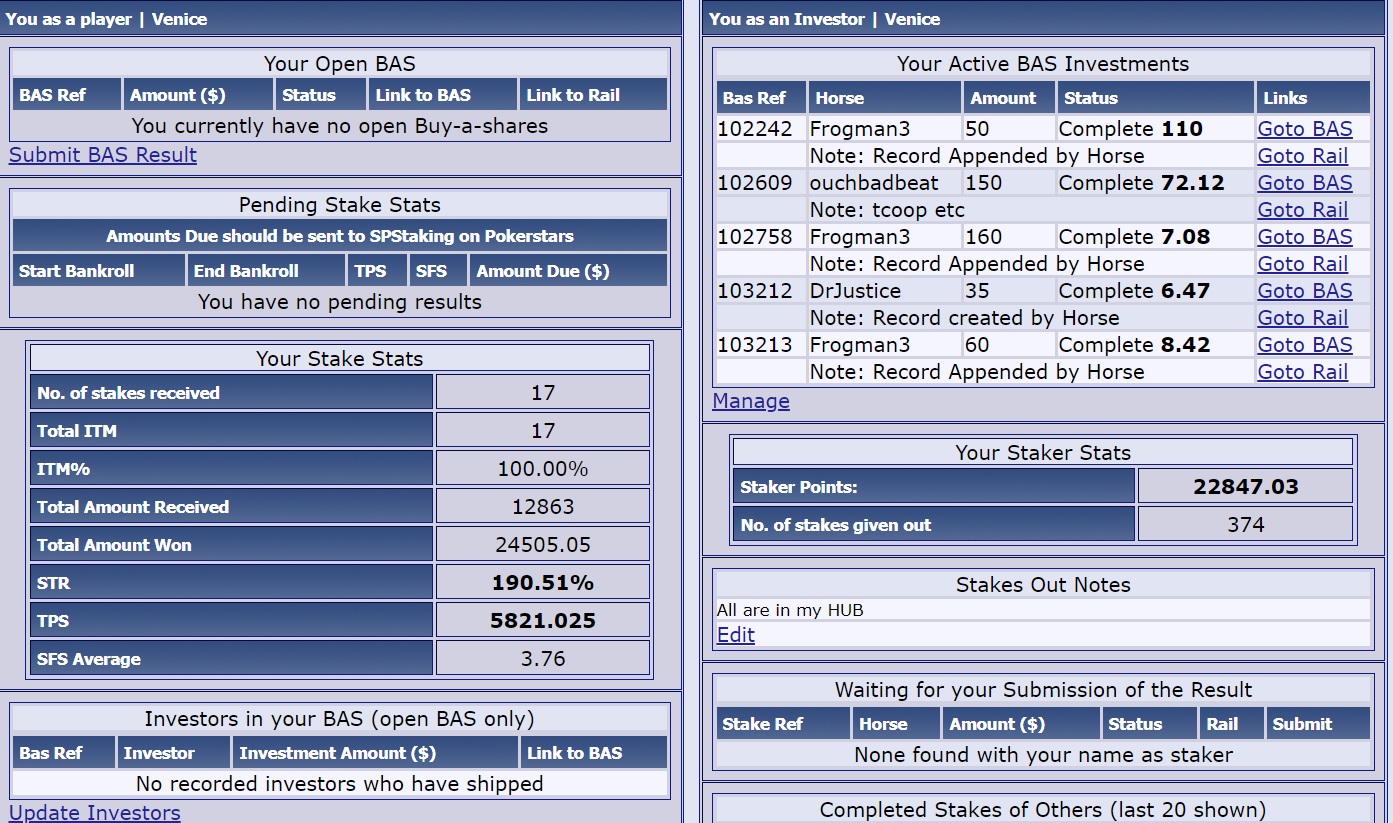
Task: Go to BAS for ouchbadbeat stake 102609
Action: [x=1304, y=183]
